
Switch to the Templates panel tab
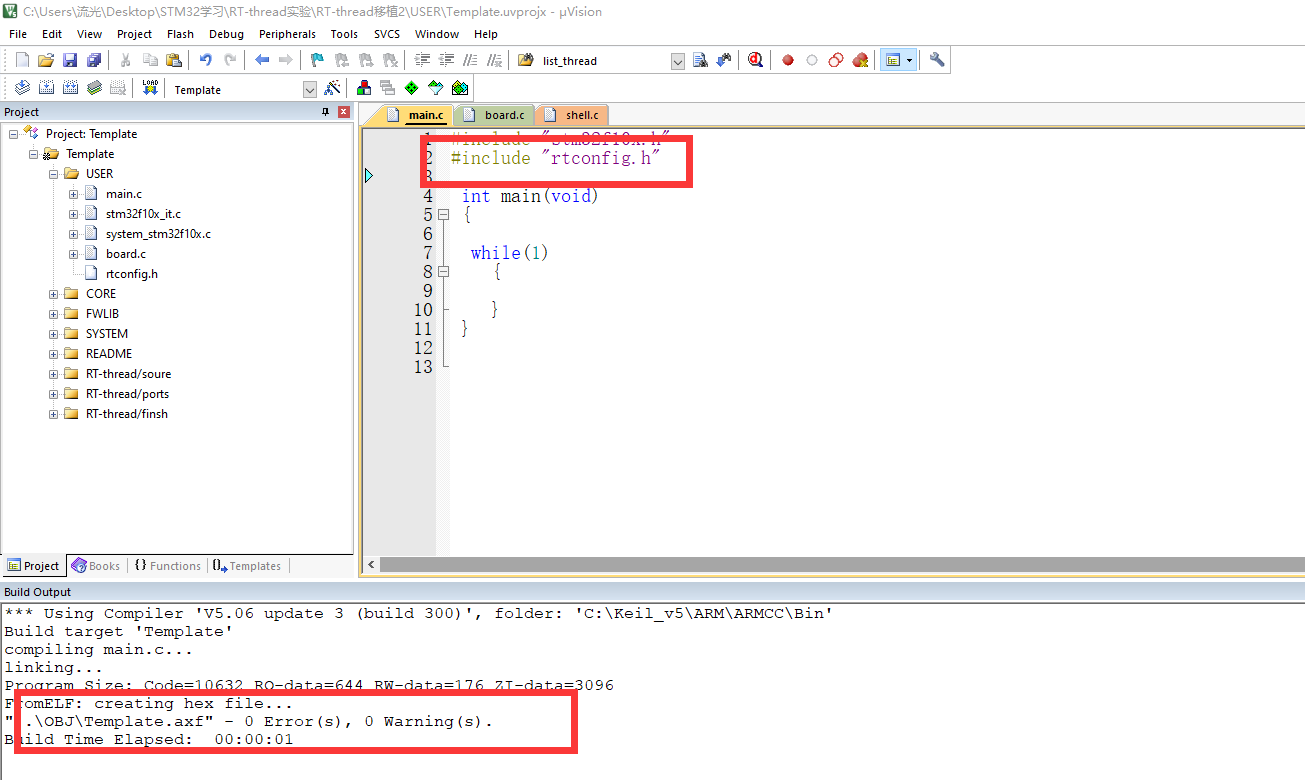[246, 566]
